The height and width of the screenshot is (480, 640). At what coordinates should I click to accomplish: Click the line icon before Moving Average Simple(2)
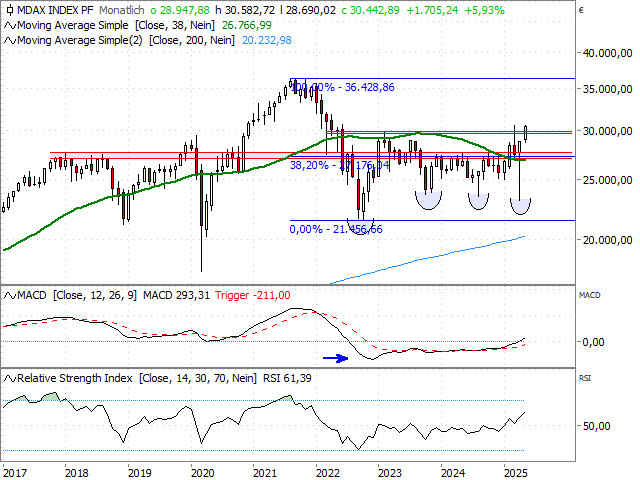pos(10,40)
